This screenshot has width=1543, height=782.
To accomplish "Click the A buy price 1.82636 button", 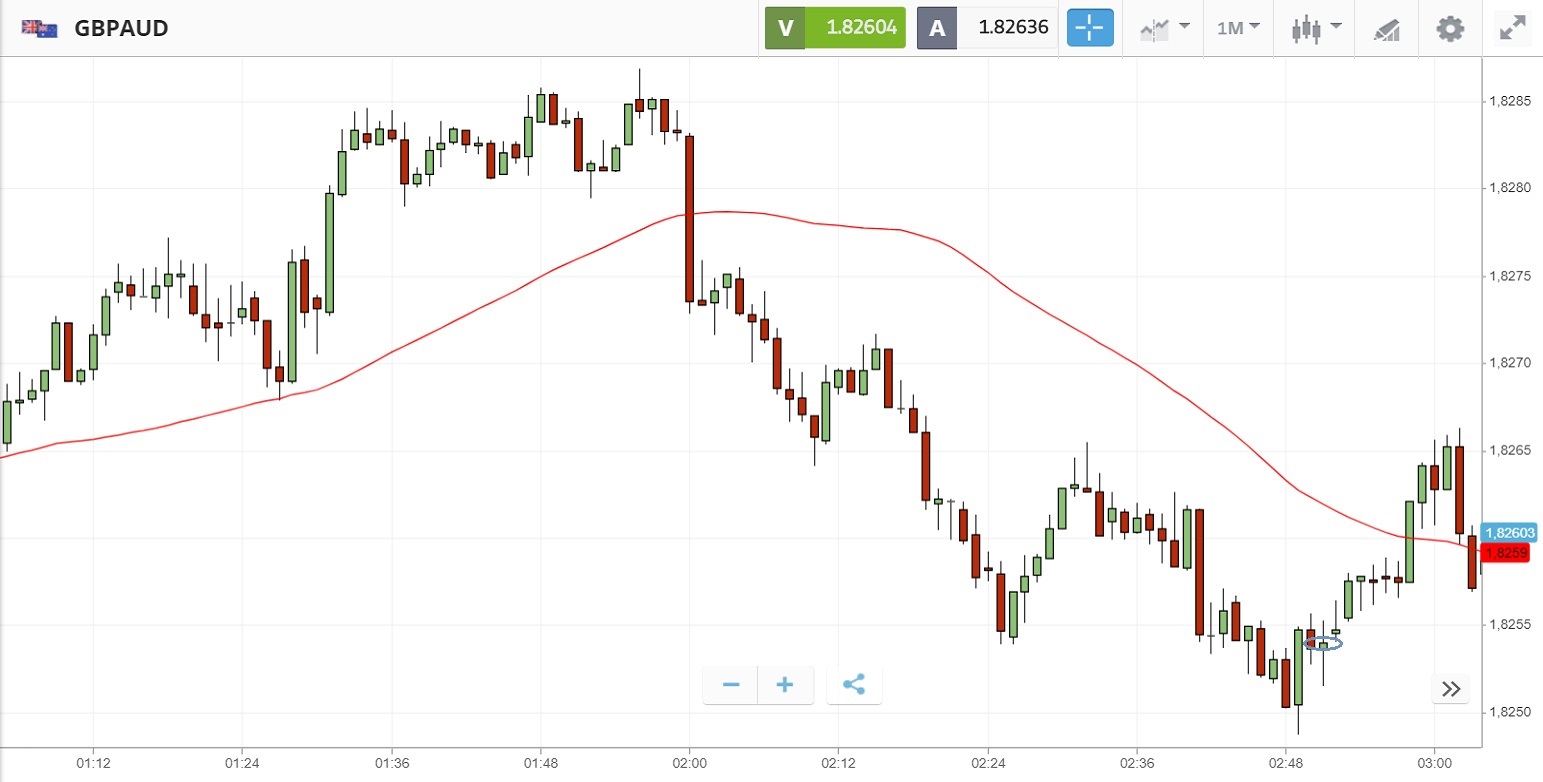I will click(x=987, y=28).
